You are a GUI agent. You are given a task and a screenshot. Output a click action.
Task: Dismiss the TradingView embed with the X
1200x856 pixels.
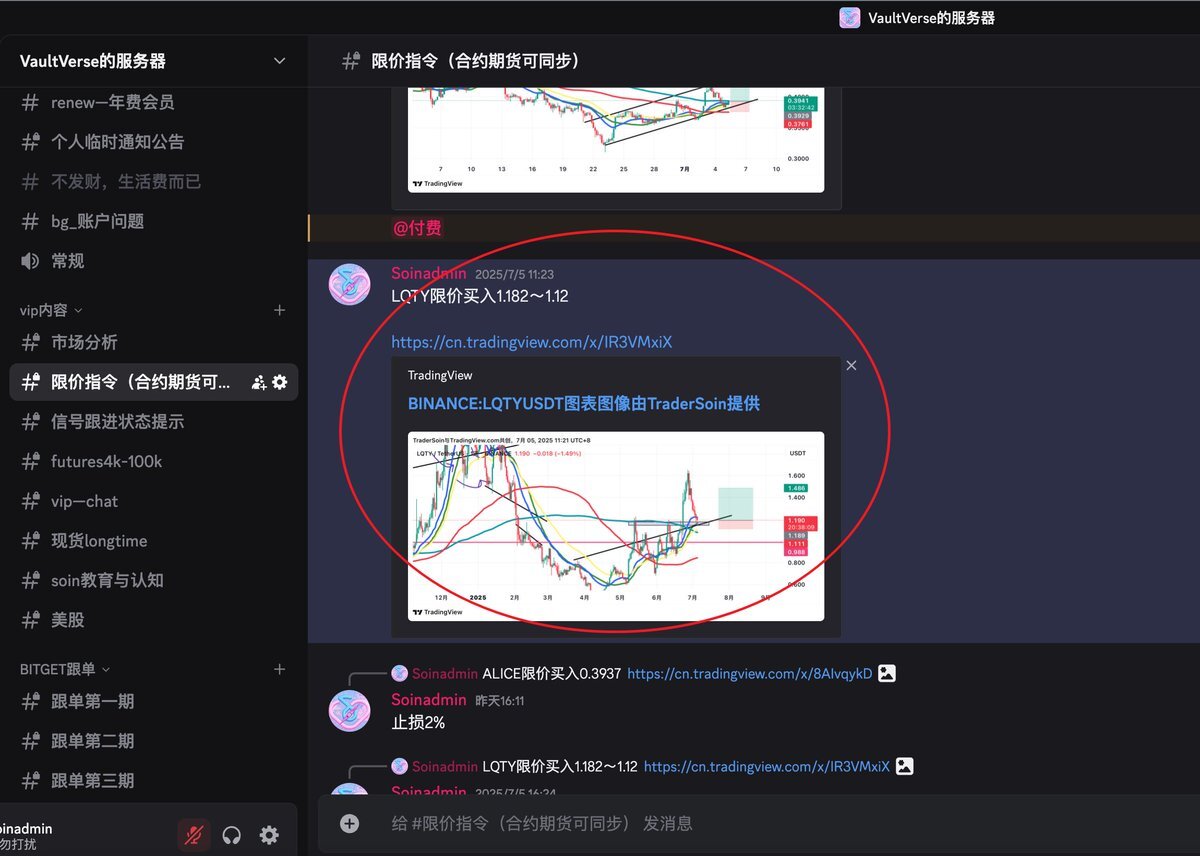[851, 366]
